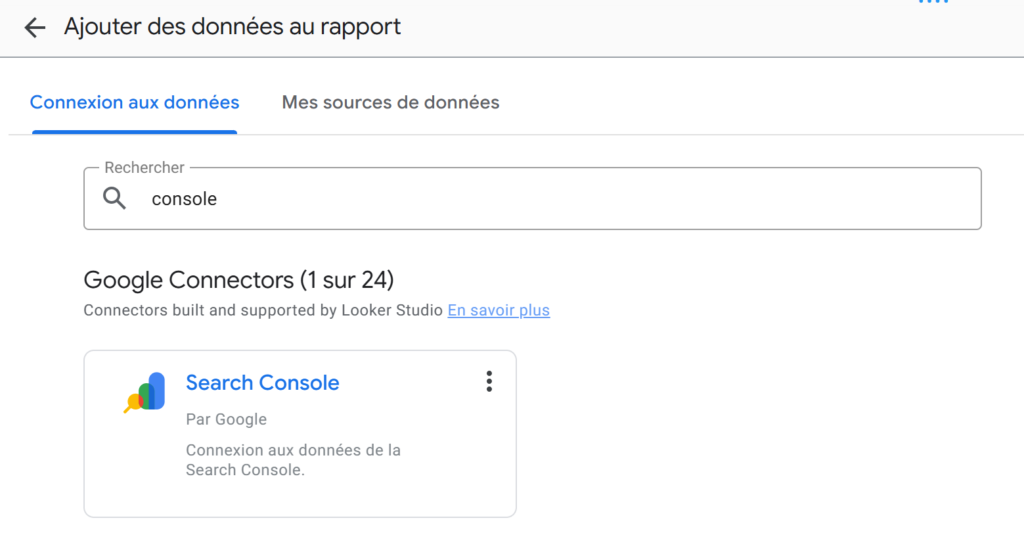The width and height of the screenshot is (1024, 537).
Task: Switch to Mes sources de données tab
Action: [x=391, y=103]
